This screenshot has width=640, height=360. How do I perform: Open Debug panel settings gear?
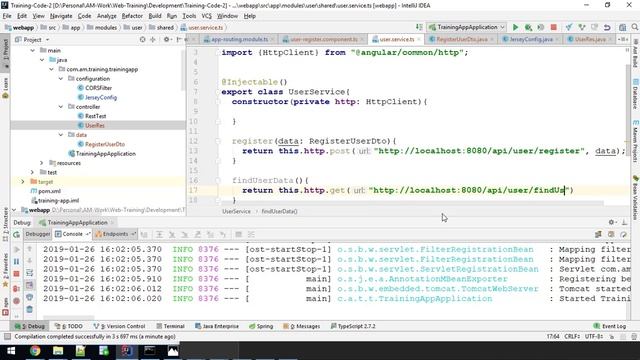[x=611, y=222]
